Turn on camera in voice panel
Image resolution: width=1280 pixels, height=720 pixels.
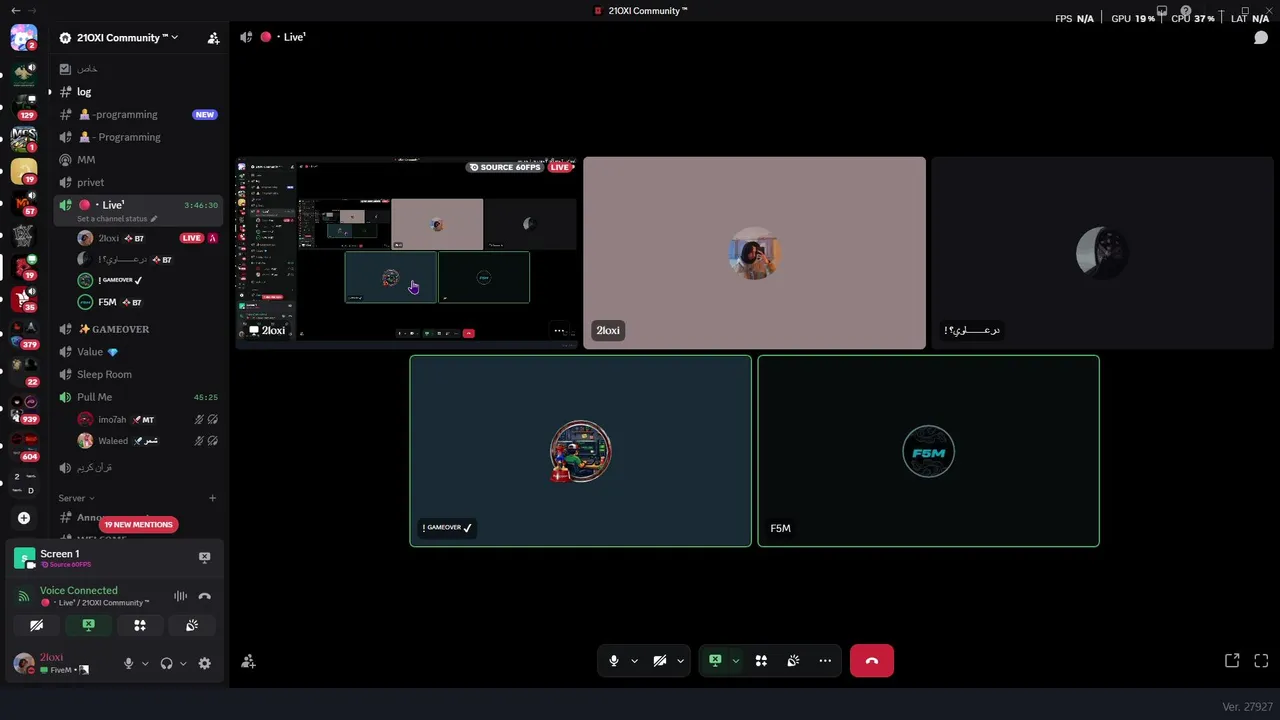pos(36,625)
